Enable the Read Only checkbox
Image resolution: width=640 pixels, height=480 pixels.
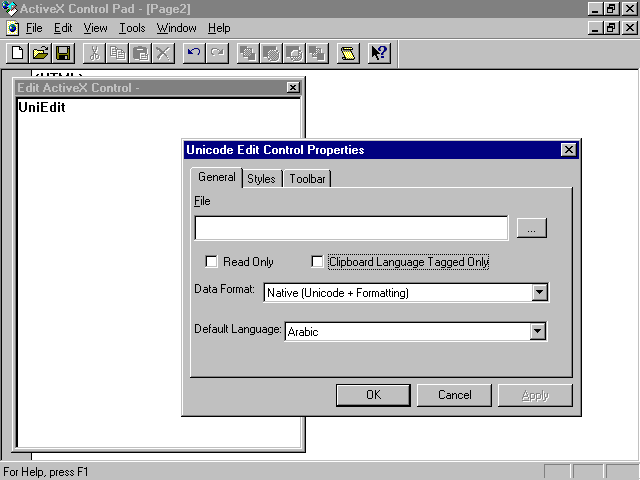tap(211, 262)
